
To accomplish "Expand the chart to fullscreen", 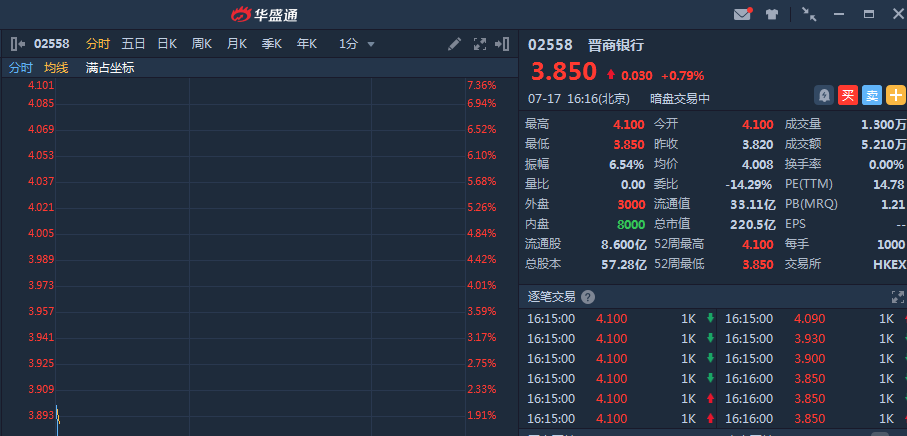I will point(480,44).
